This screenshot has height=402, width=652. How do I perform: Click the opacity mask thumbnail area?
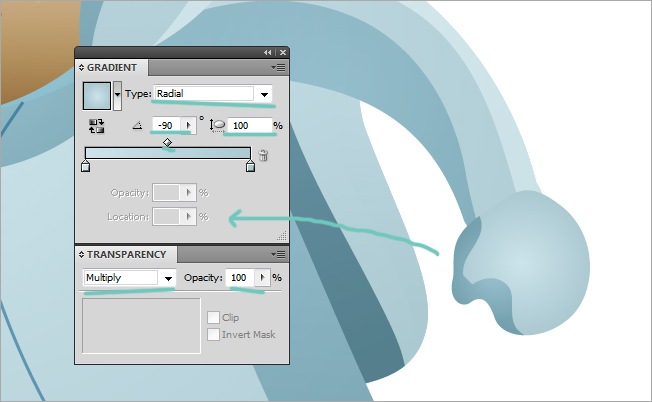141,326
